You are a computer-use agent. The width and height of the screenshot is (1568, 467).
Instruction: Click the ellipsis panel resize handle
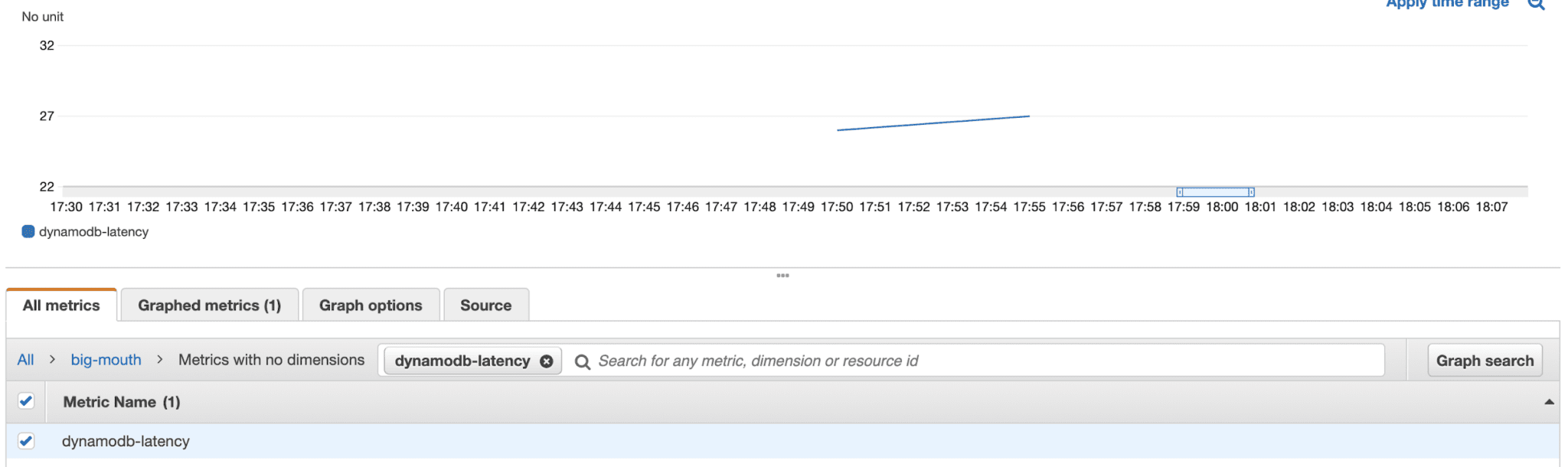click(x=783, y=275)
